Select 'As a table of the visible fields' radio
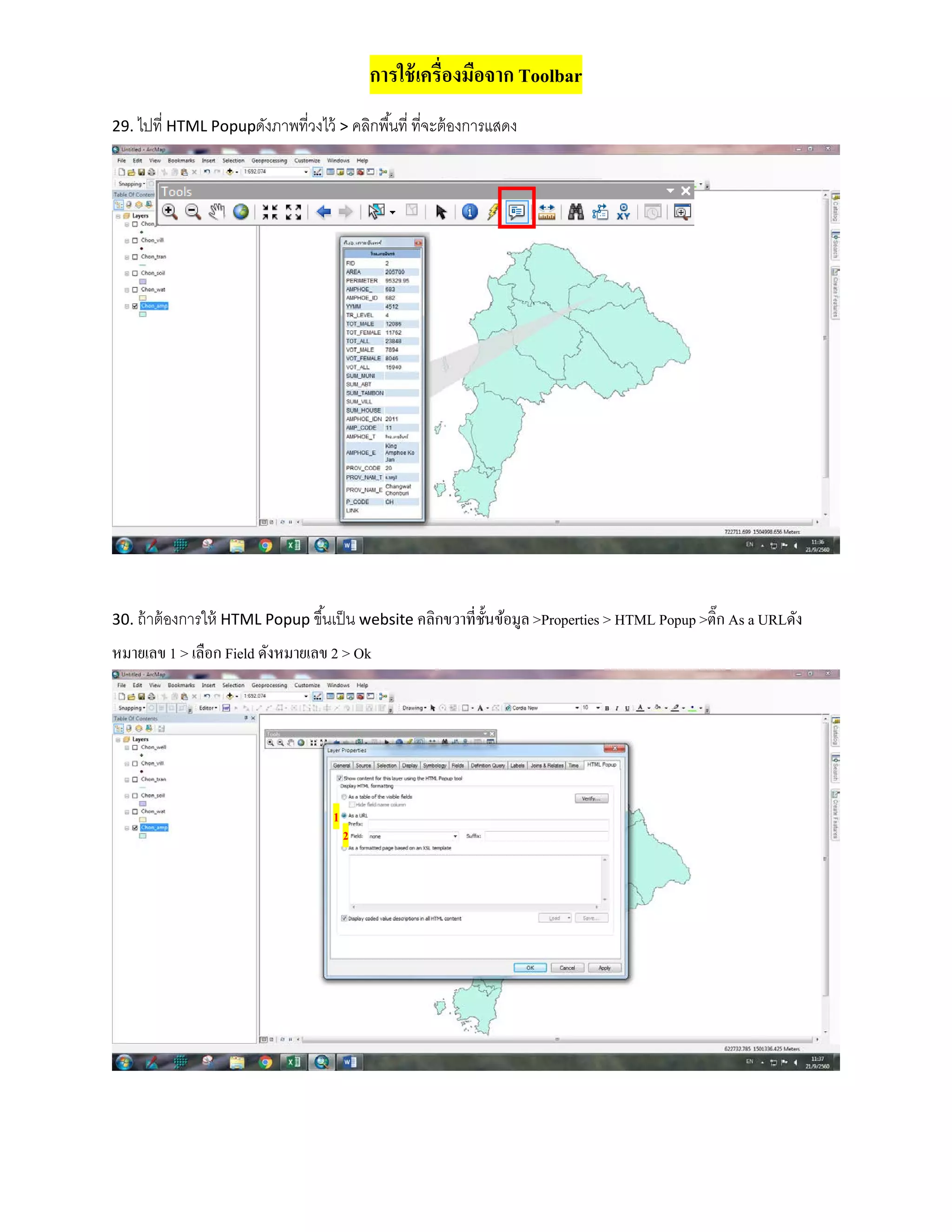This screenshot has height=1232, width=952. point(344,796)
